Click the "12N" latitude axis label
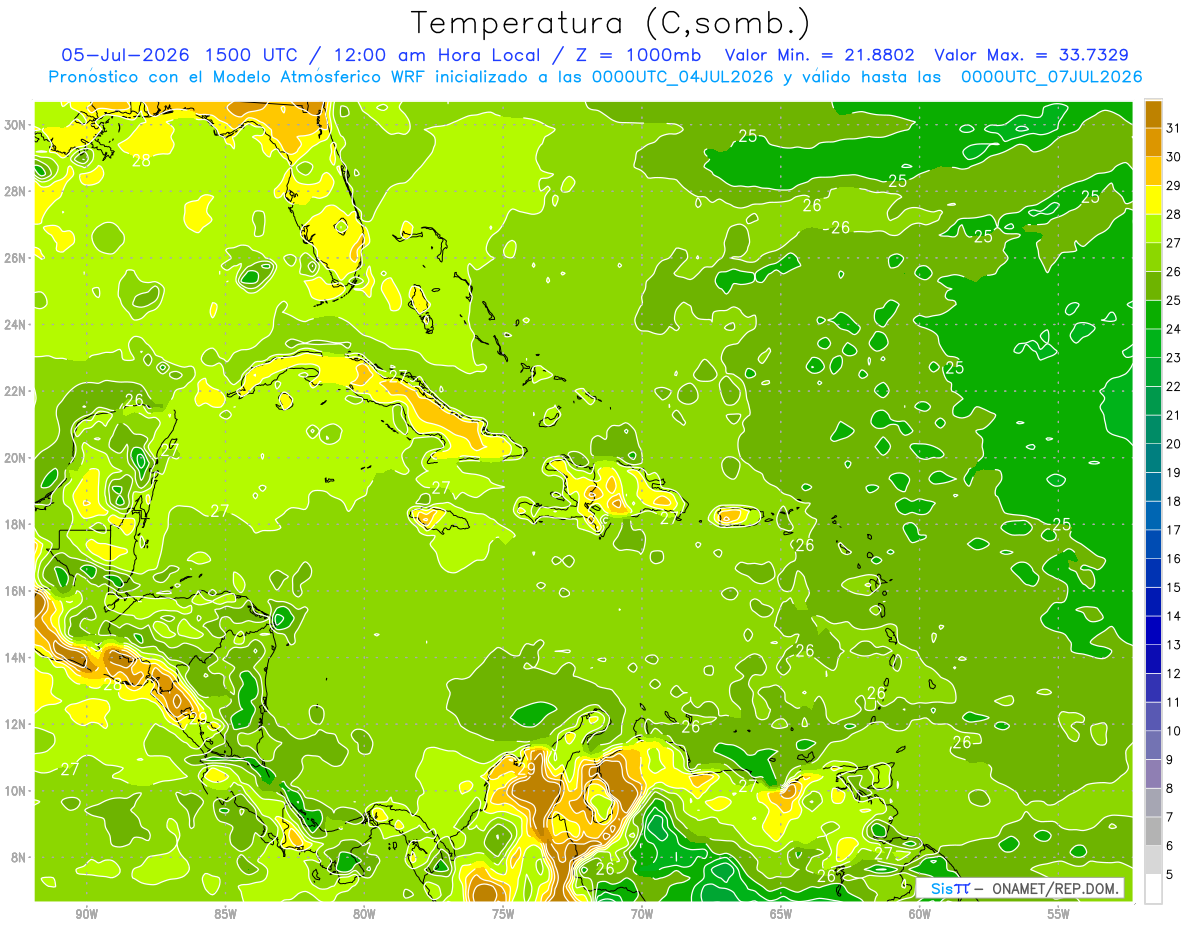 tap(14, 724)
